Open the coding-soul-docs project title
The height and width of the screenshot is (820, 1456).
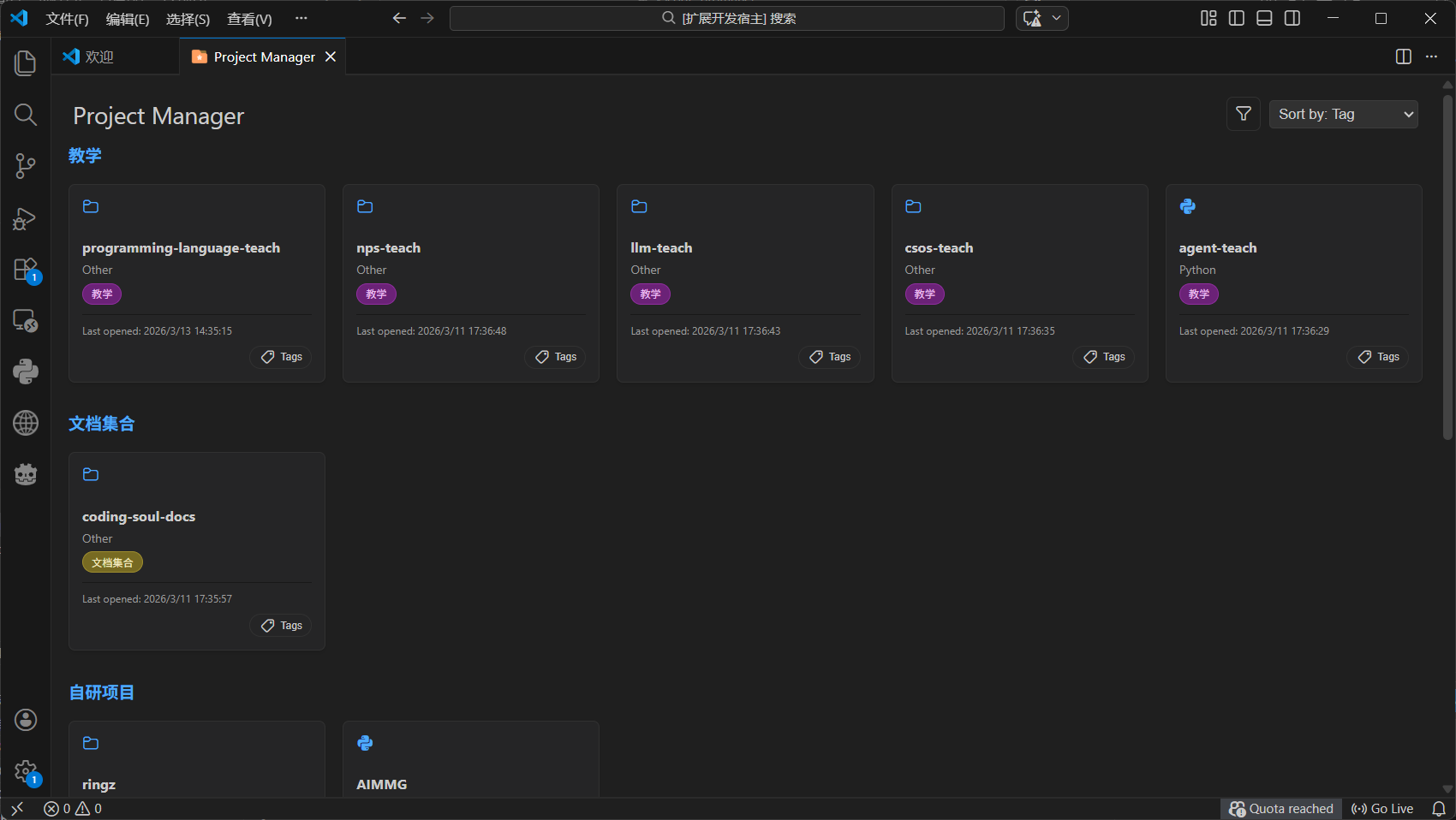[x=139, y=517]
